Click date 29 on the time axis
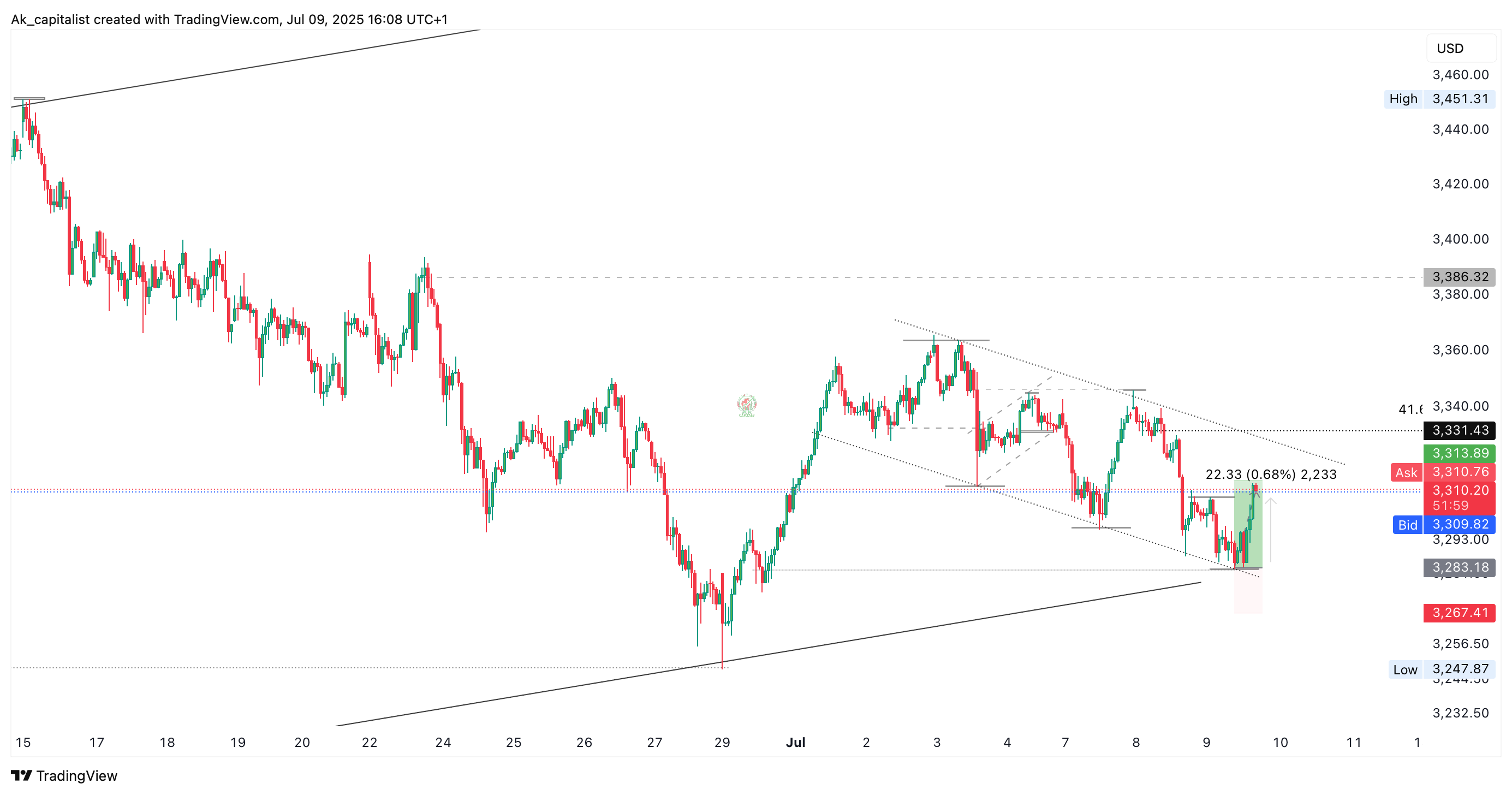The height and width of the screenshot is (795, 1512). [722, 742]
